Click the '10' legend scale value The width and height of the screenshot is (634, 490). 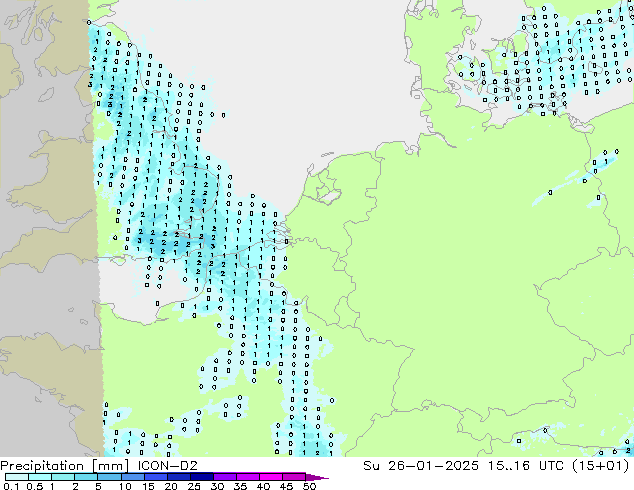(x=125, y=486)
